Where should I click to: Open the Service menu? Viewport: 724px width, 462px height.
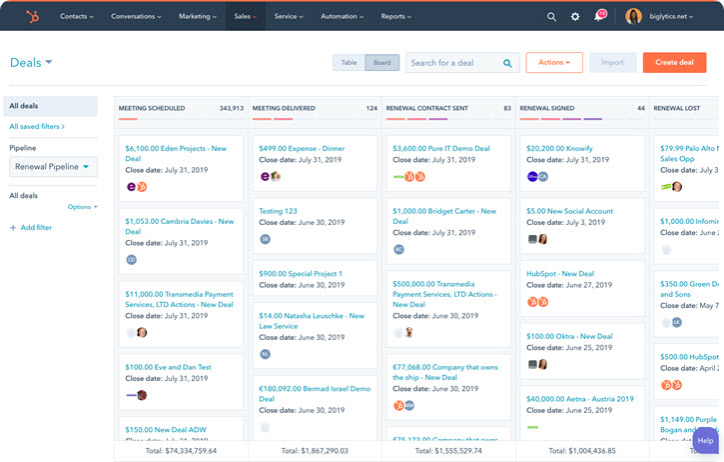(x=289, y=17)
